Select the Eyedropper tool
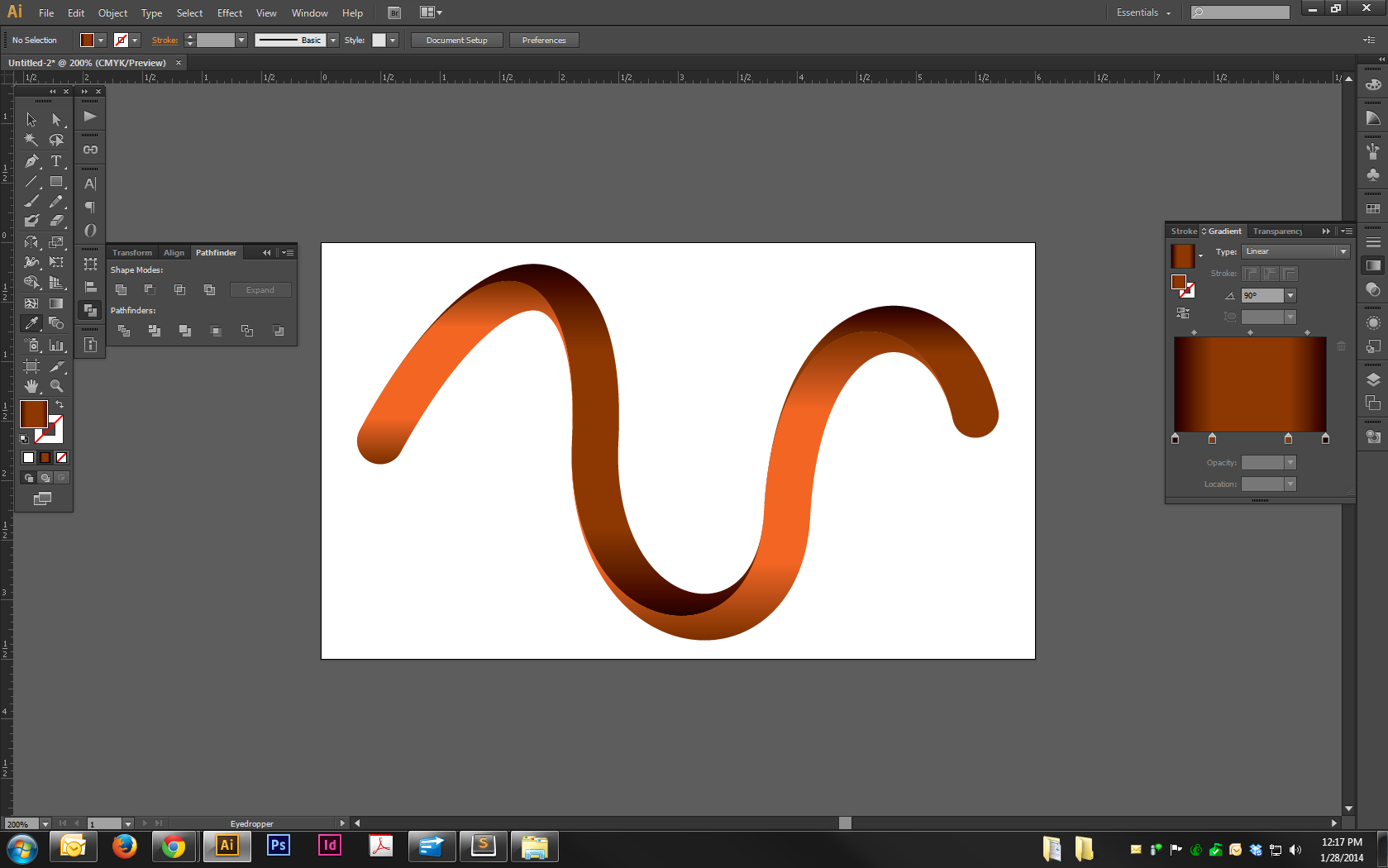This screenshot has width=1388, height=868. tap(31, 323)
